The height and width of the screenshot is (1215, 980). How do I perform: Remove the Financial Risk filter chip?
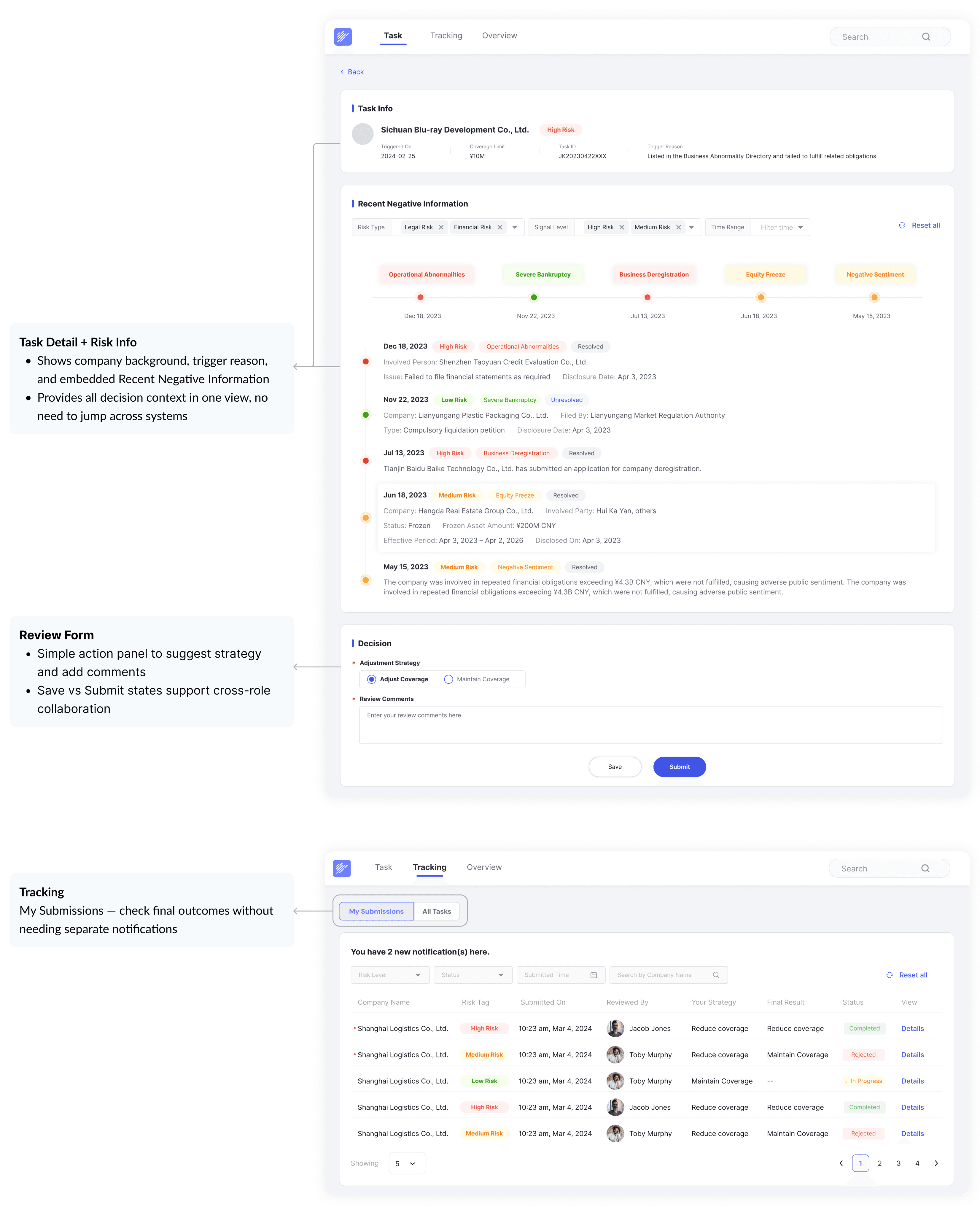click(499, 228)
